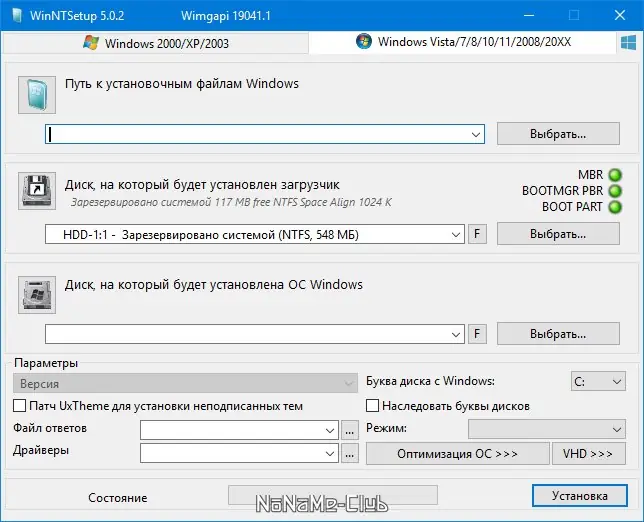The width and height of the screenshot is (644, 522).
Task: Click Выбрать for Windows installation files
Action: pyautogui.click(x=558, y=133)
